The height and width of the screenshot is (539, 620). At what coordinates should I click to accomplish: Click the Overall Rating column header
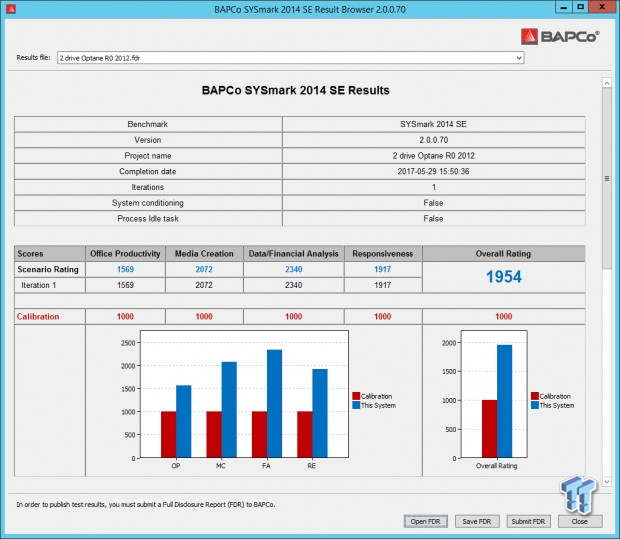coord(503,253)
